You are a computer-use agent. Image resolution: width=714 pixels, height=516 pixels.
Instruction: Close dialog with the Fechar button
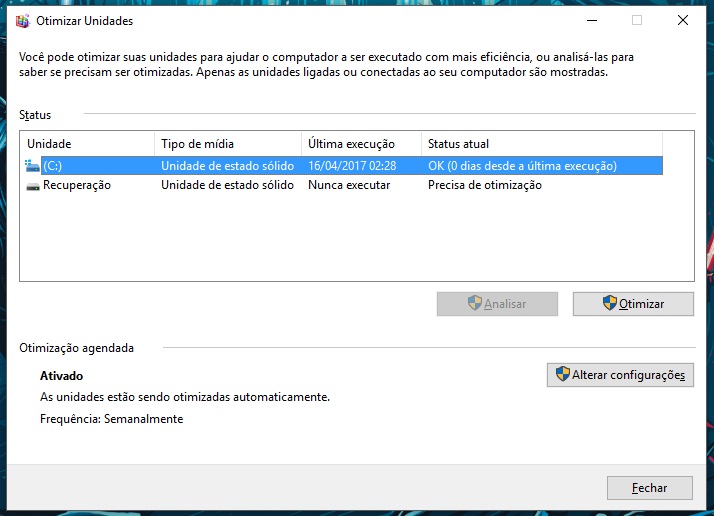(650, 488)
